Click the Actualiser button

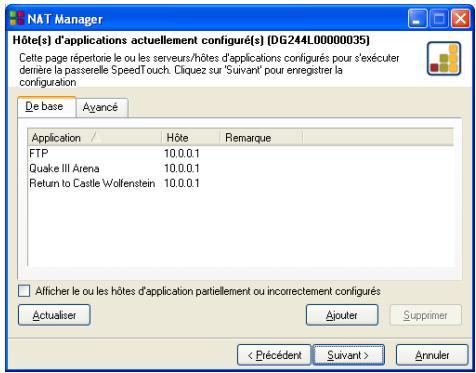54,315
